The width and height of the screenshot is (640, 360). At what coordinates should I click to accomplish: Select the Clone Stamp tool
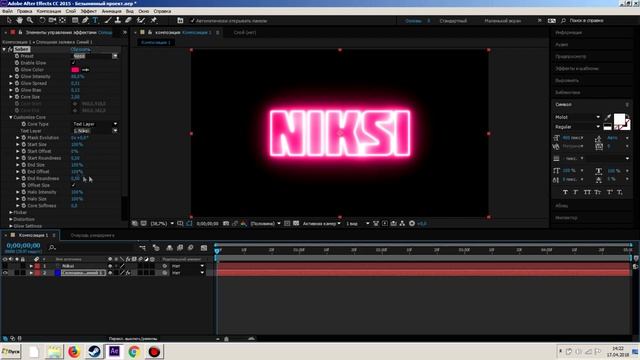[x=118, y=20]
